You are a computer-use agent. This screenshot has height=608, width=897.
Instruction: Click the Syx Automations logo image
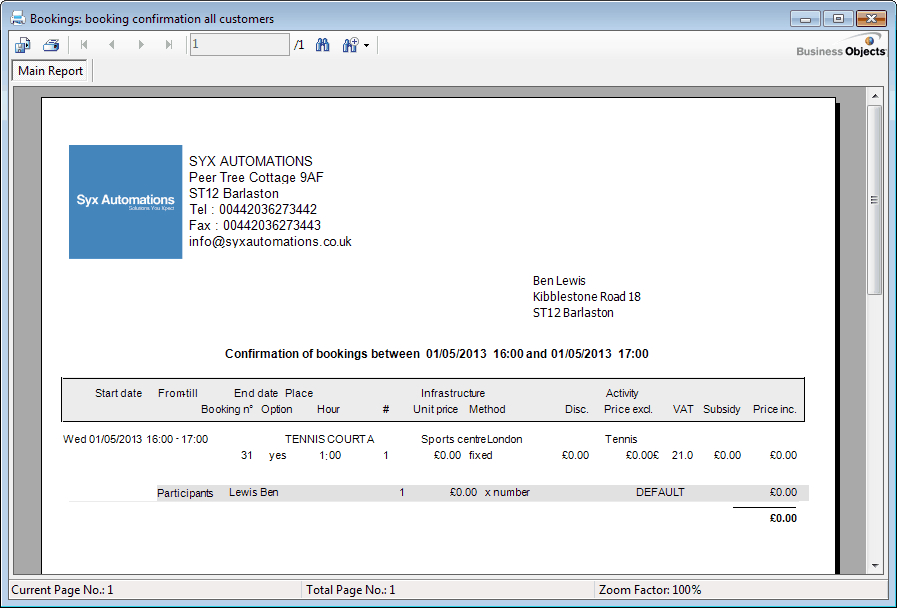(x=125, y=202)
